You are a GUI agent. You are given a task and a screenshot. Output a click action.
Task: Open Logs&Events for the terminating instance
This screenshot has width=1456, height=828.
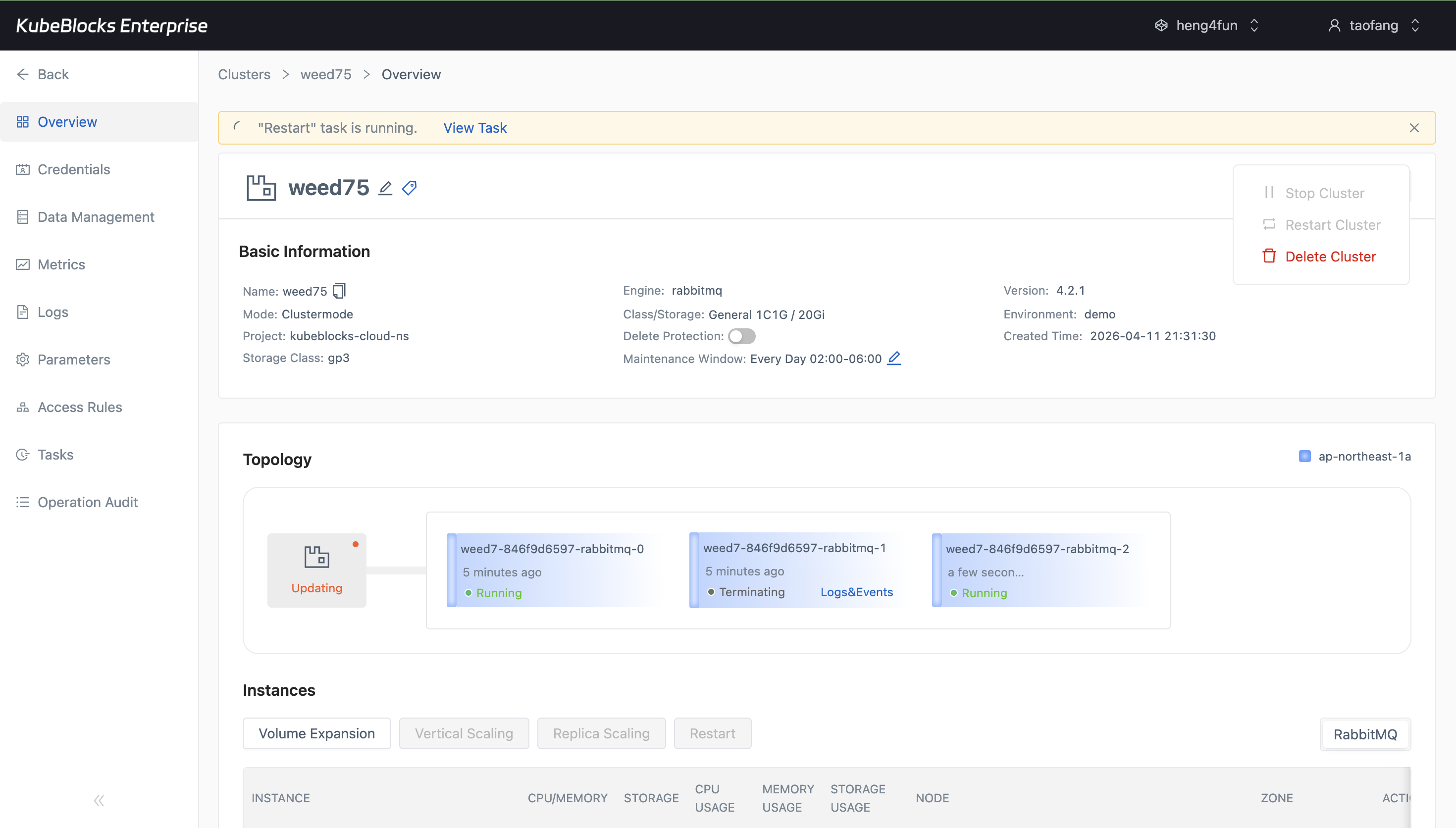[x=857, y=592]
